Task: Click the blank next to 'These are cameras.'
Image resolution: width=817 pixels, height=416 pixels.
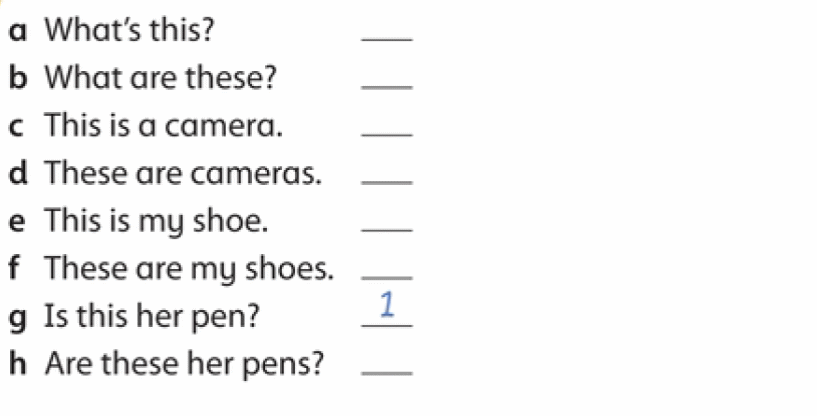Action: (387, 180)
